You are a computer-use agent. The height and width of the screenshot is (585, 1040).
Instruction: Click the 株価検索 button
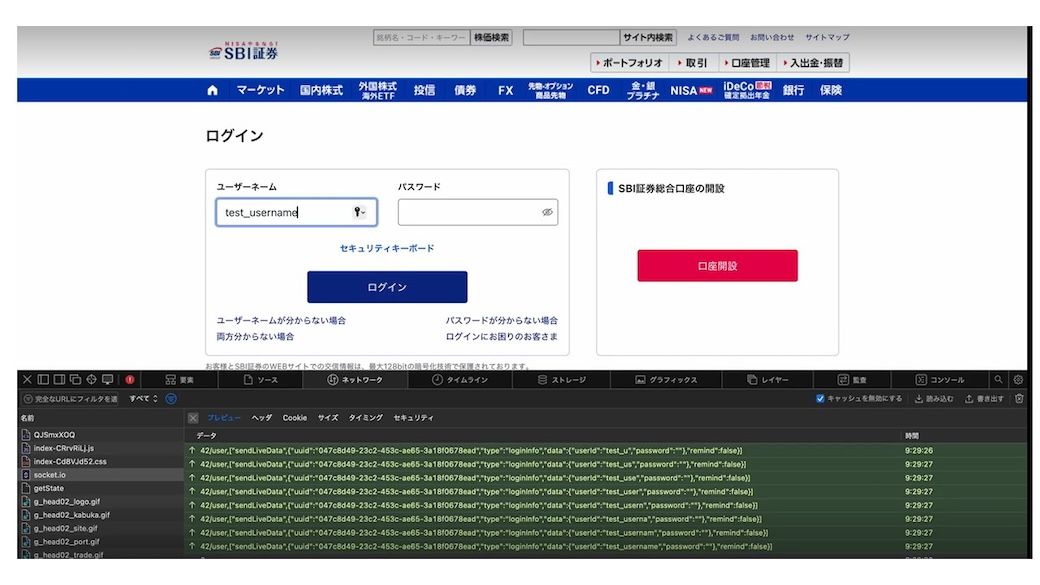coord(491,37)
